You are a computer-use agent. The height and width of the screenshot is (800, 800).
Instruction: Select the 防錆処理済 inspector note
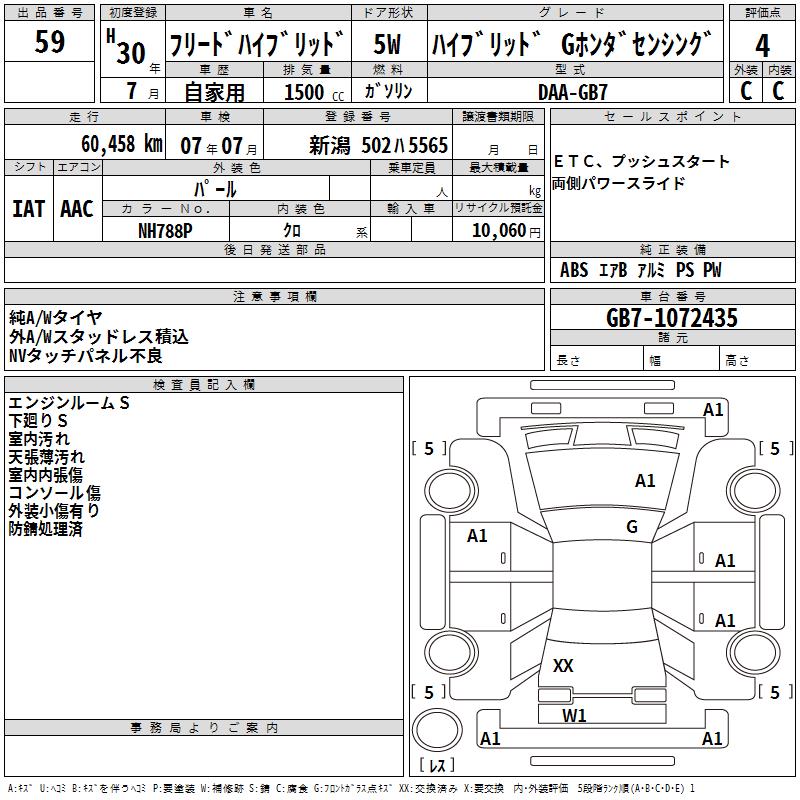[46, 529]
